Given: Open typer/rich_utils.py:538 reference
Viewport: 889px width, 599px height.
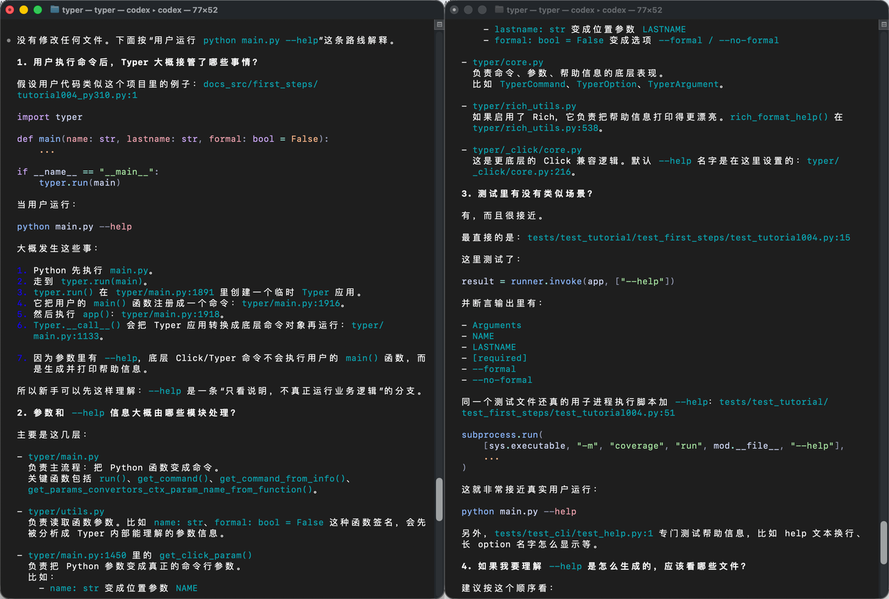Looking at the screenshot, I should point(536,128).
